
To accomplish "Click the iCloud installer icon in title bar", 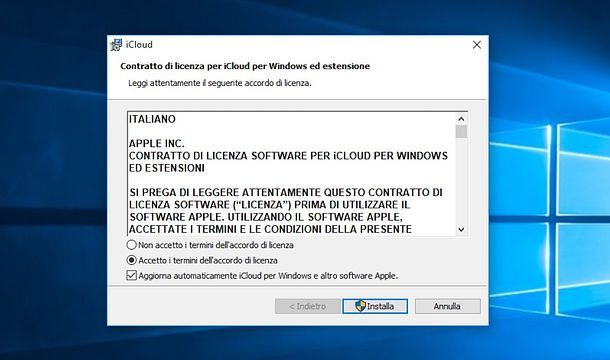I will [116, 45].
